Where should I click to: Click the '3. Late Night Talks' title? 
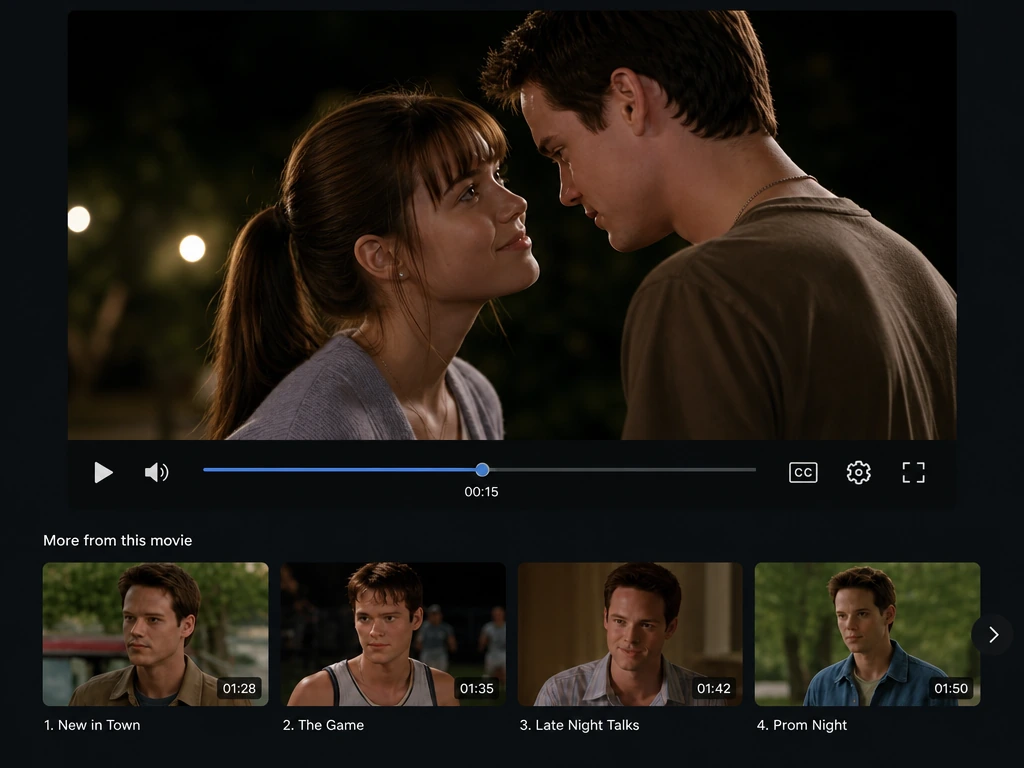pos(579,725)
